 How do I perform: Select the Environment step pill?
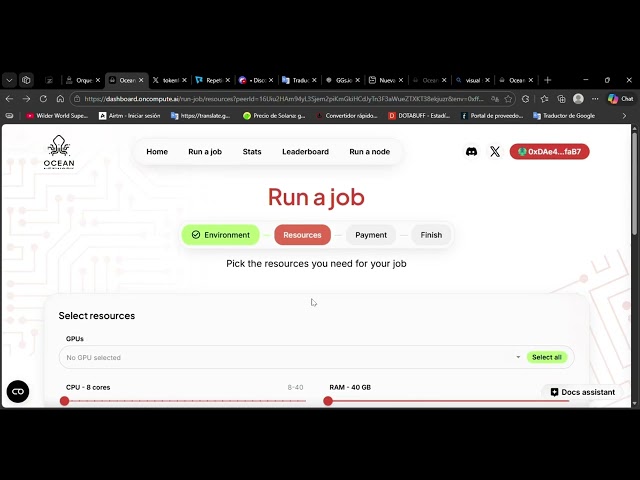[x=220, y=235]
